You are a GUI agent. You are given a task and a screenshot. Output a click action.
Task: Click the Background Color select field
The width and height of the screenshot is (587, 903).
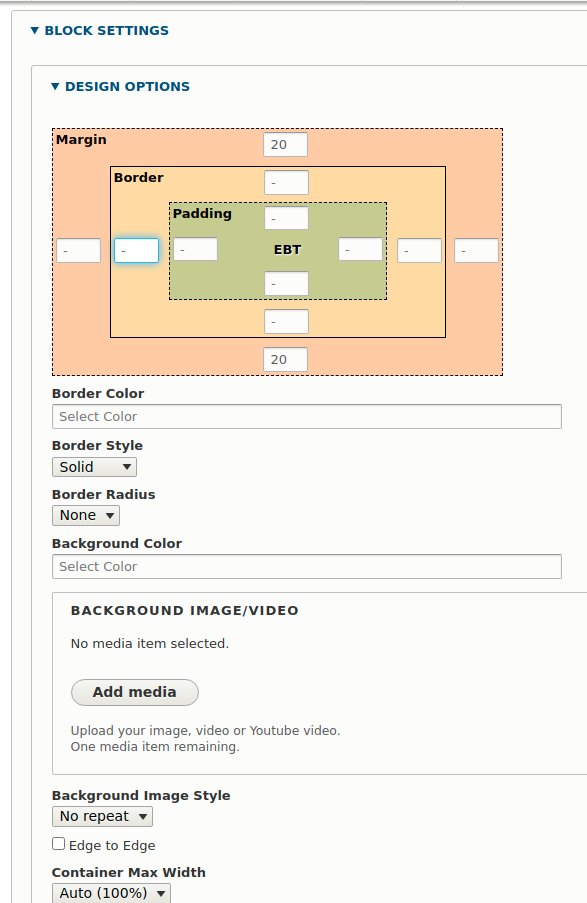[x=306, y=567]
